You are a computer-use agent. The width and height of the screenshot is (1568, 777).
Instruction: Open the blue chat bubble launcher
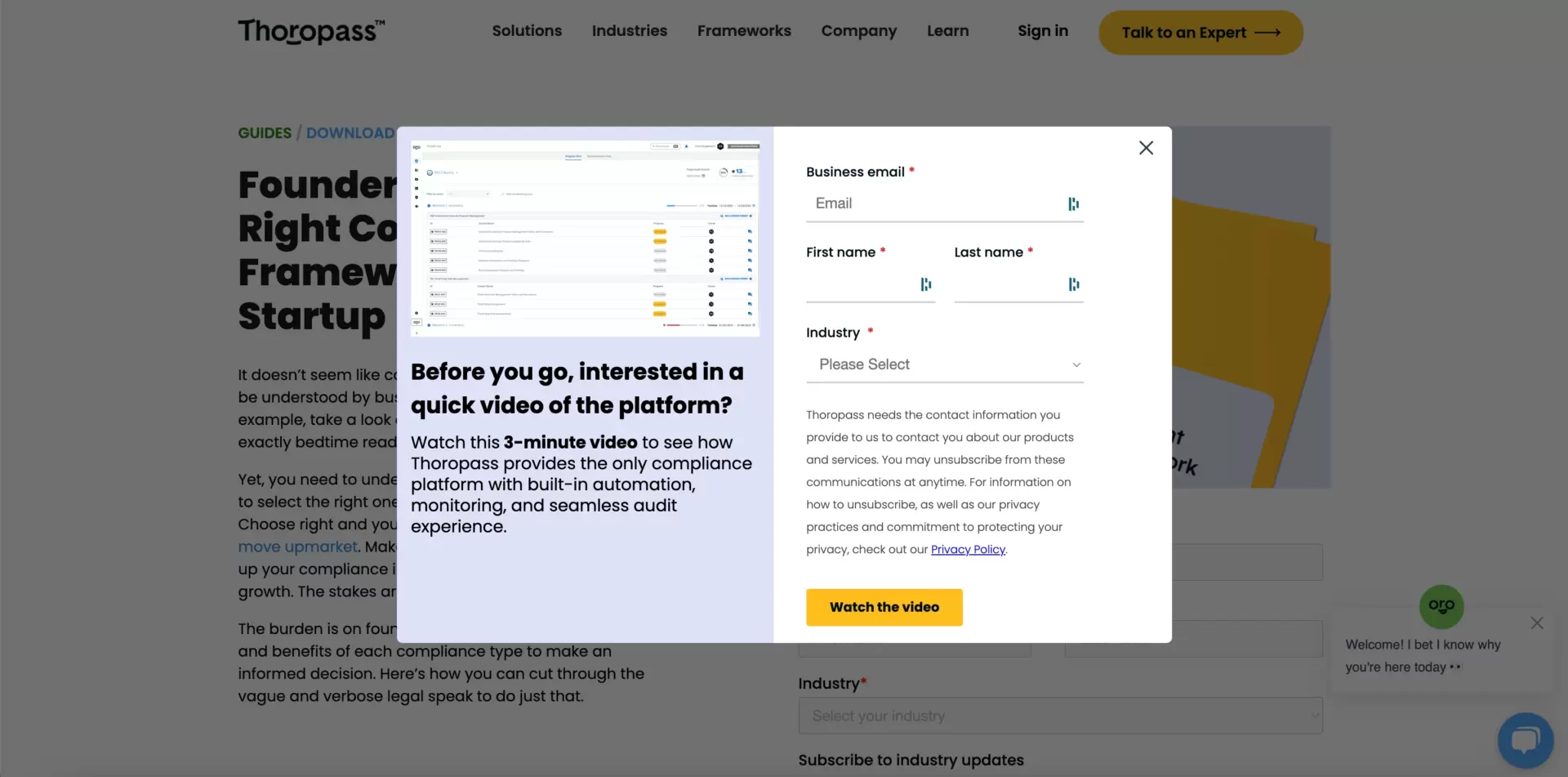pos(1526,740)
